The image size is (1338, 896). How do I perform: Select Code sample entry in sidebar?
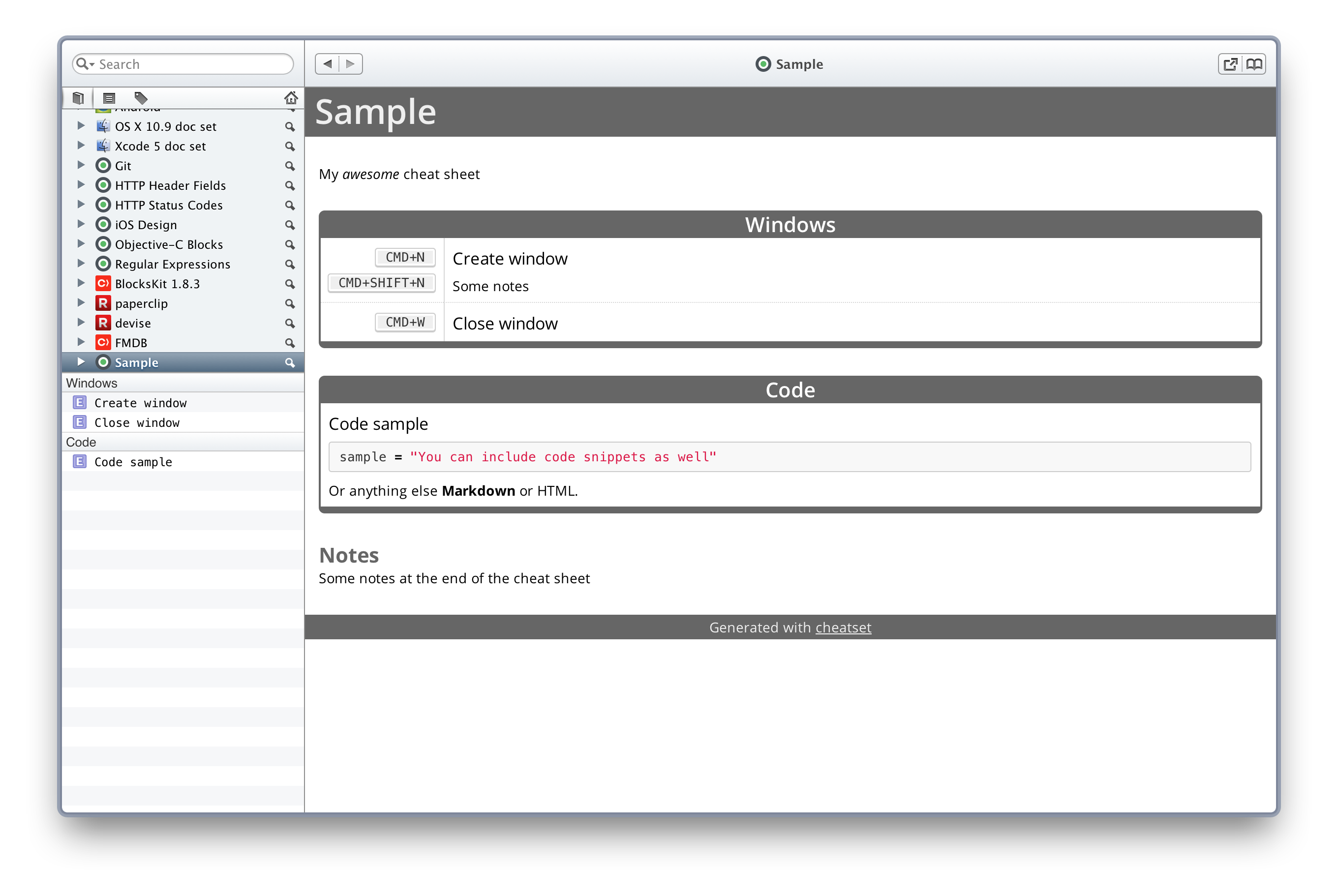133,462
